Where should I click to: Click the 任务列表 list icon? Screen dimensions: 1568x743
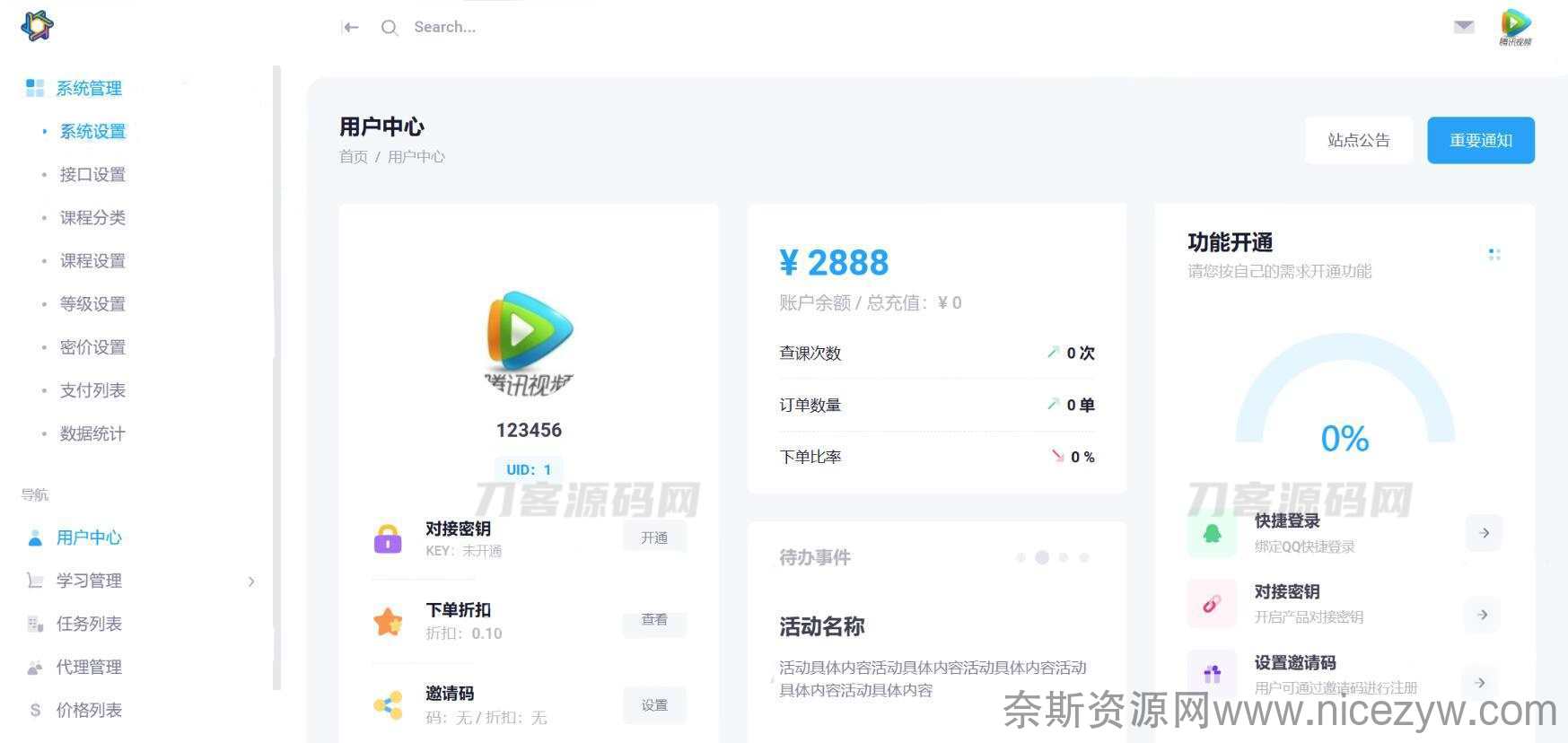click(x=35, y=624)
